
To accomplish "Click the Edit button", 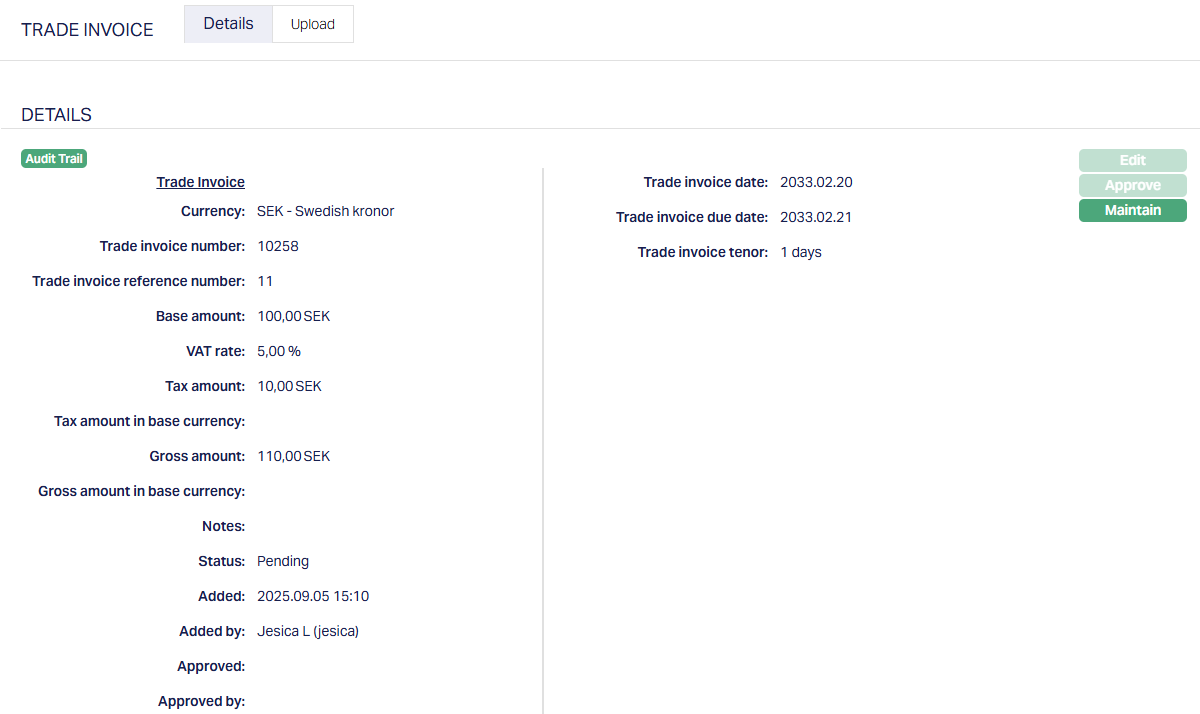I will [x=1132, y=160].
